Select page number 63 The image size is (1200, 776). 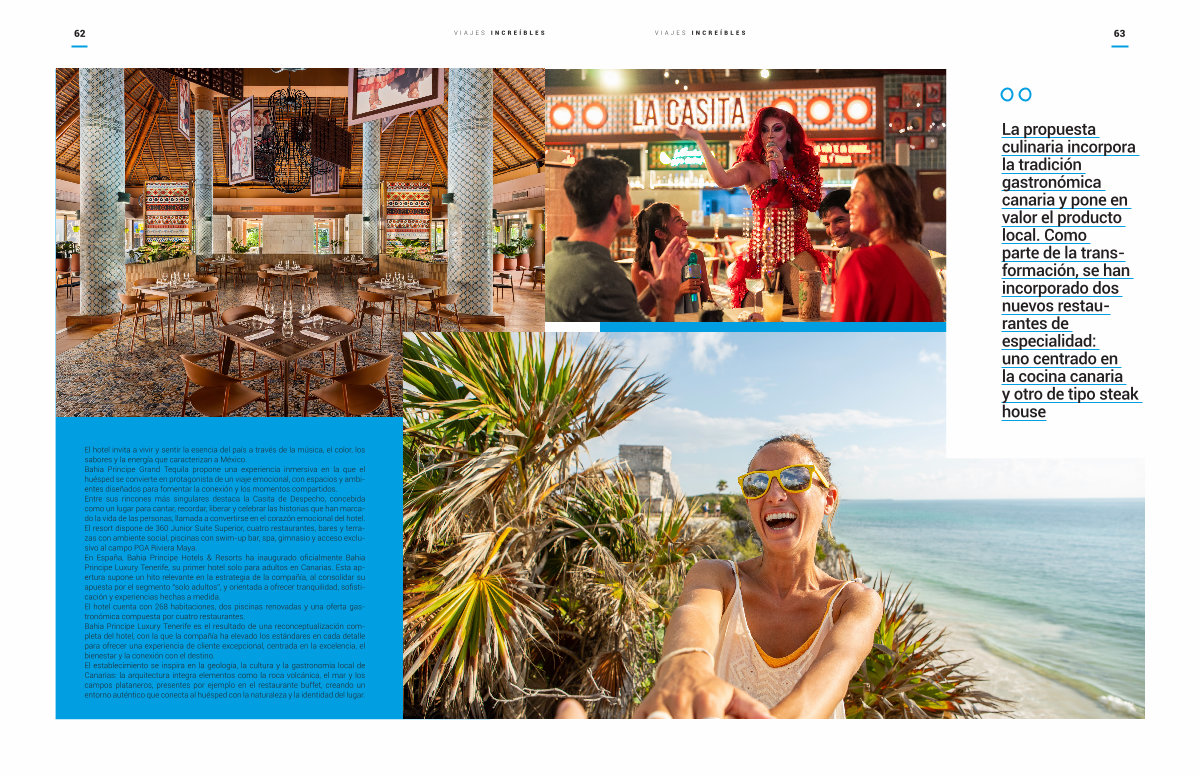coord(1119,34)
